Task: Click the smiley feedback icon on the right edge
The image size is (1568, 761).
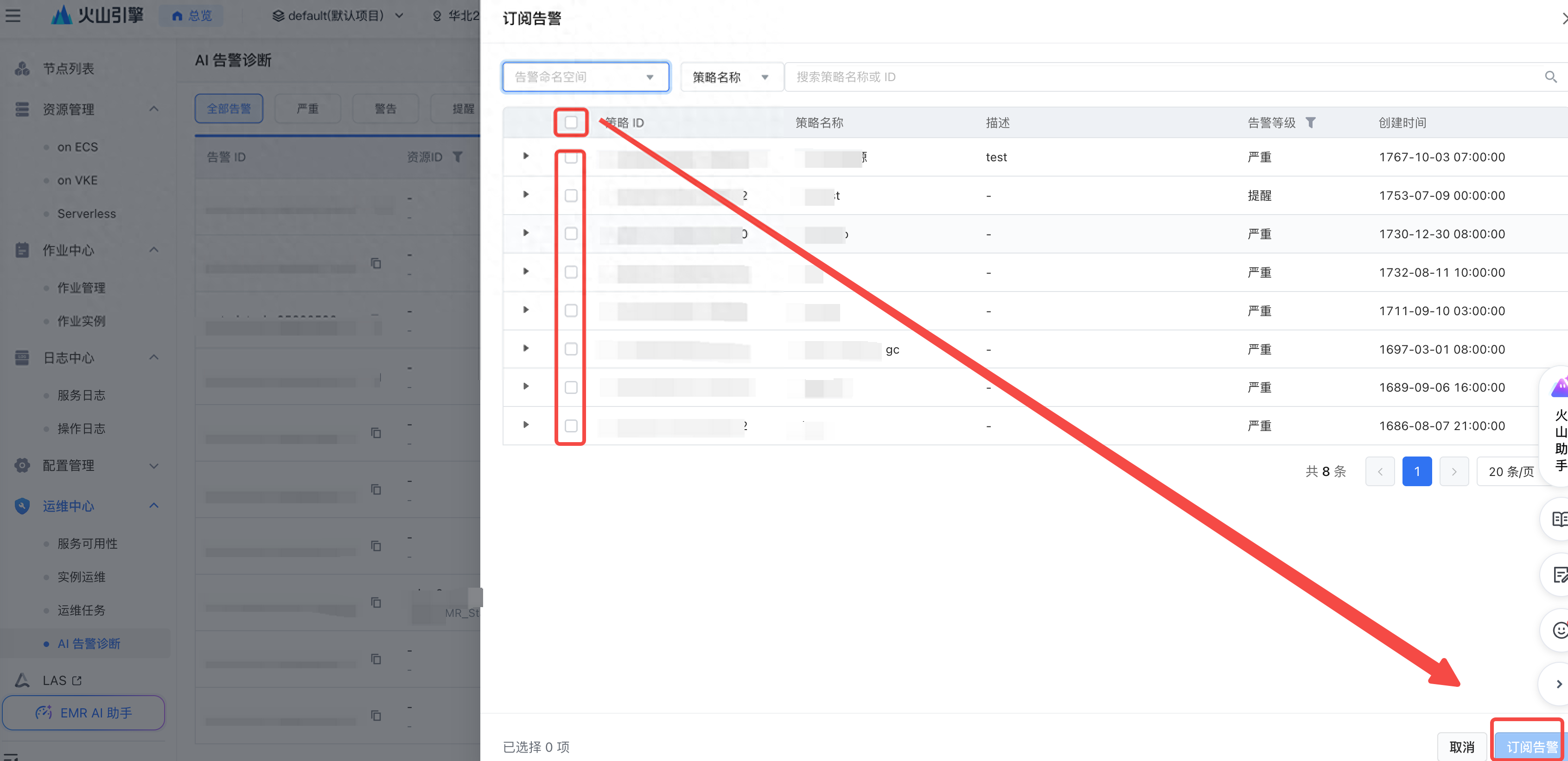Action: tap(1560, 629)
